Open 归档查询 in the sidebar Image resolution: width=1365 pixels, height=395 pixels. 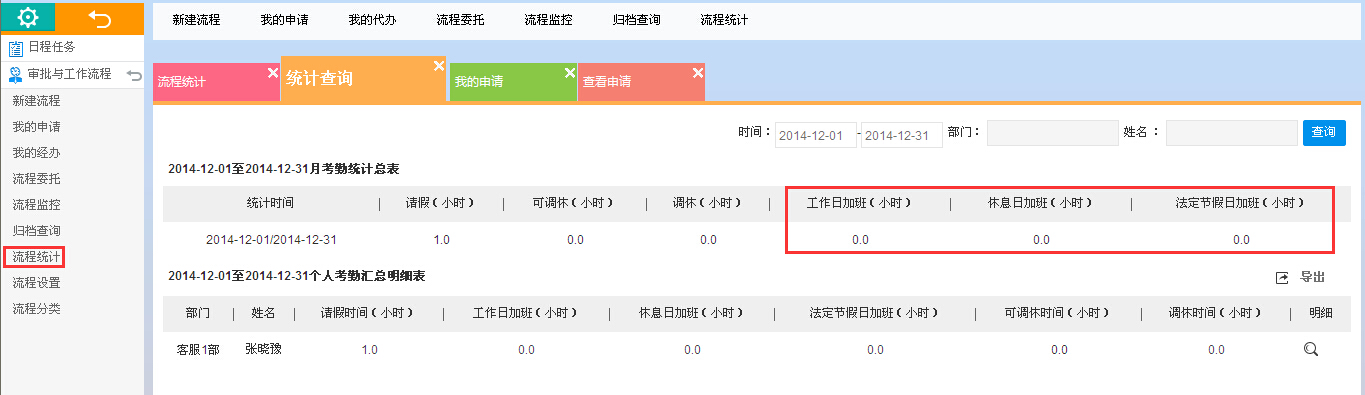(36, 231)
